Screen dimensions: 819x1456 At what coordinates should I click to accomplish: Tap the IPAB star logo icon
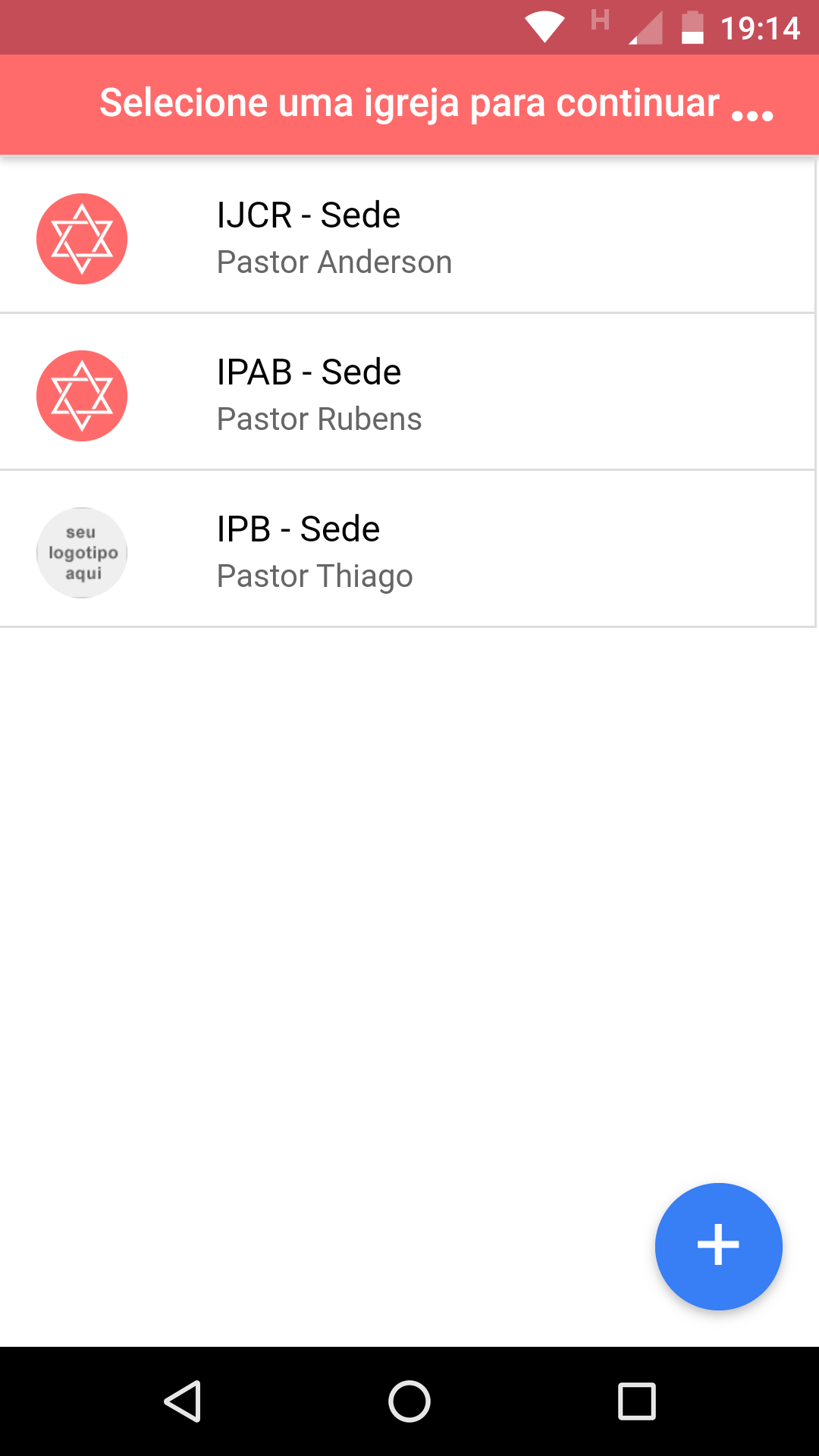(x=82, y=396)
